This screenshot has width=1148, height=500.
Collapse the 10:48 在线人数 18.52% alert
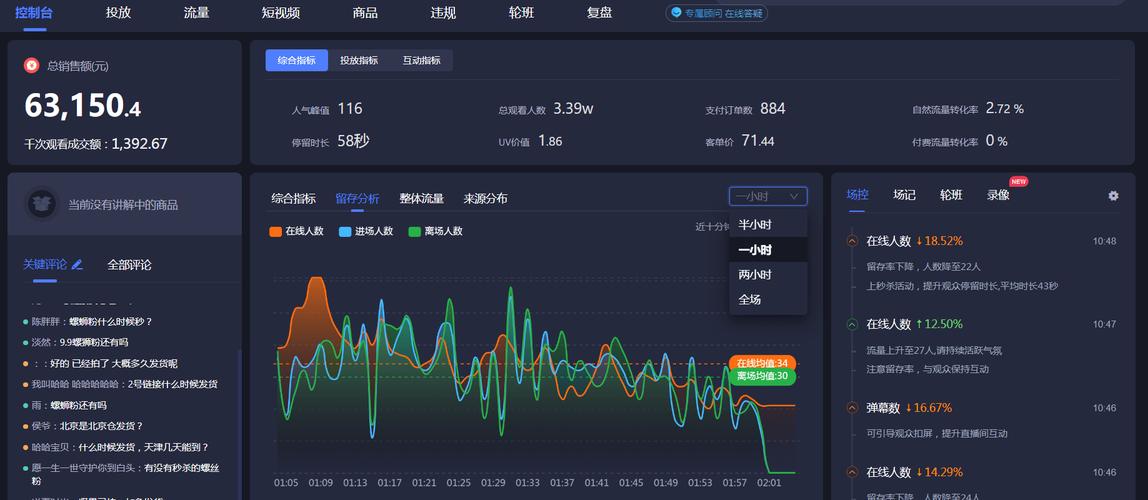(852, 241)
